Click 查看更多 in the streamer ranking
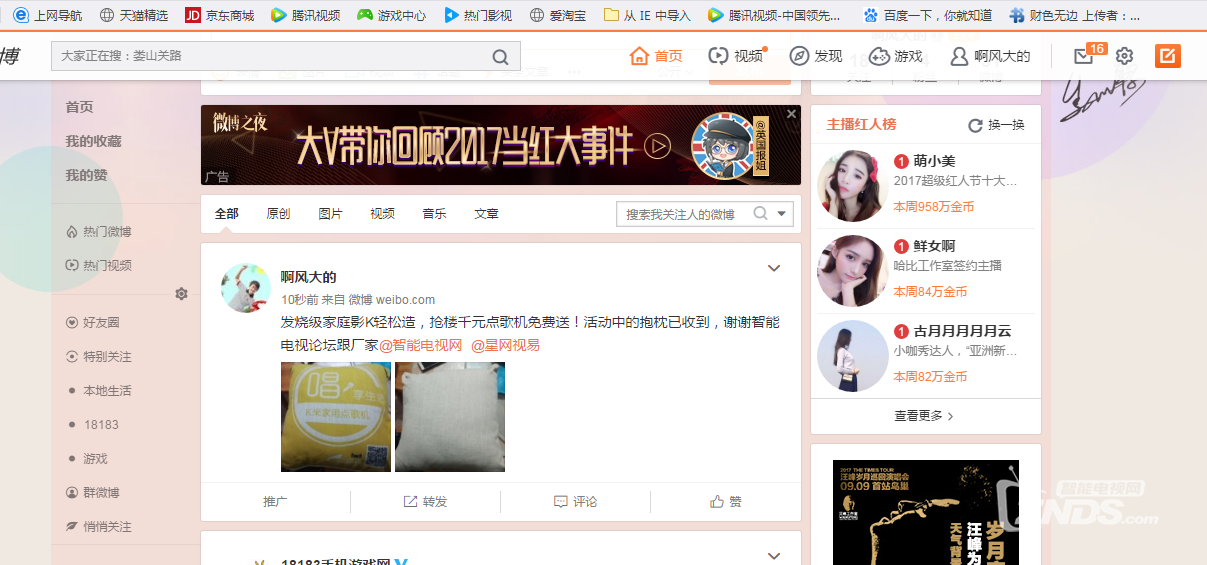 pyautogui.click(x=924, y=416)
